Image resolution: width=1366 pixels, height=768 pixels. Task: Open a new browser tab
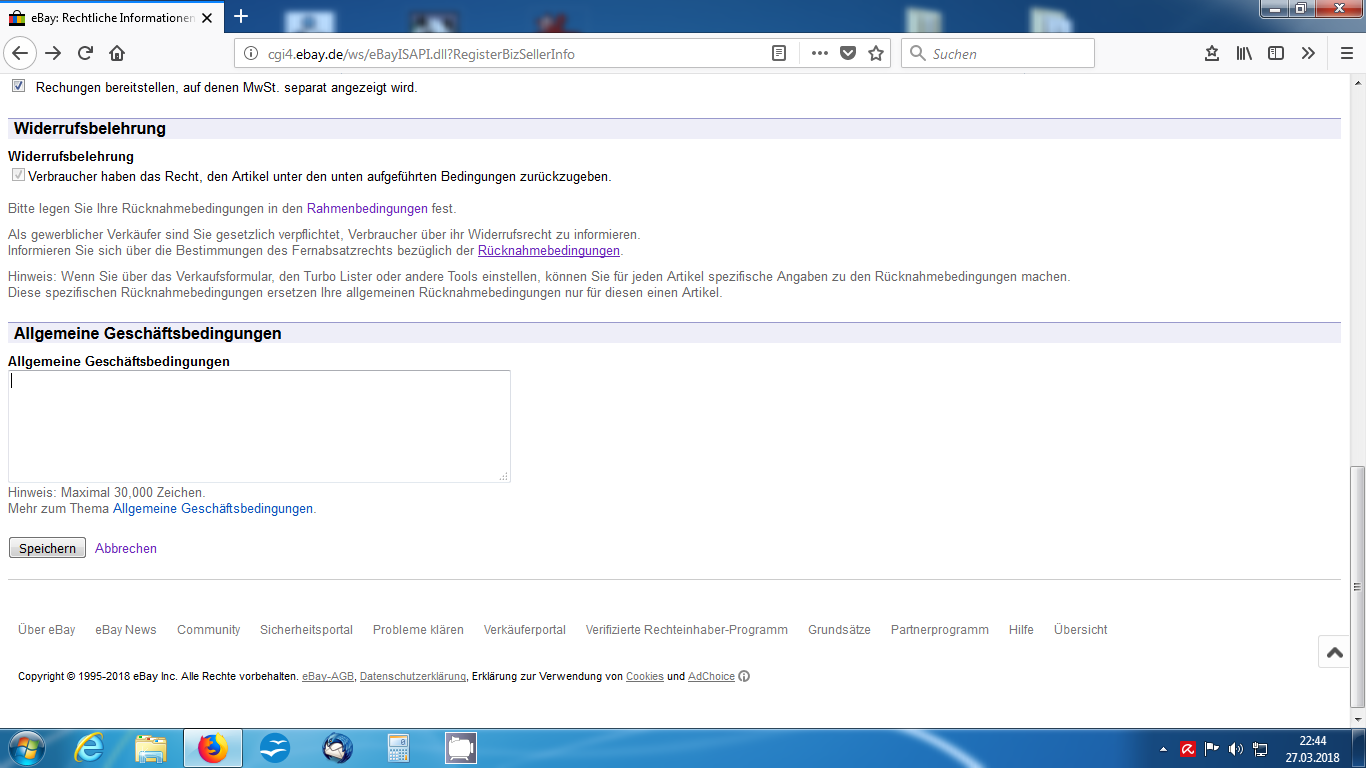pos(241,16)
